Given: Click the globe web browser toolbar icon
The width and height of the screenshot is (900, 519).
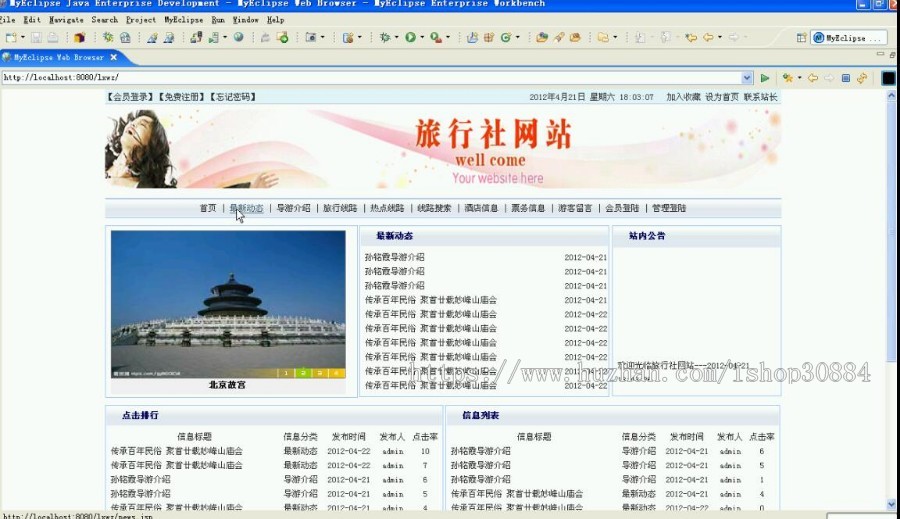Looking at the screenshot, I should point(238,37).
